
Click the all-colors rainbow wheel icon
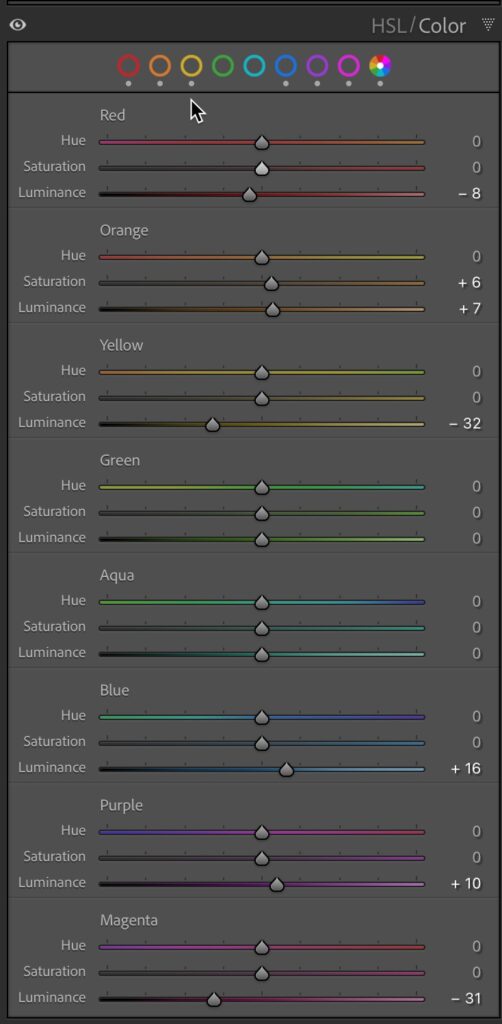point(380,66)
